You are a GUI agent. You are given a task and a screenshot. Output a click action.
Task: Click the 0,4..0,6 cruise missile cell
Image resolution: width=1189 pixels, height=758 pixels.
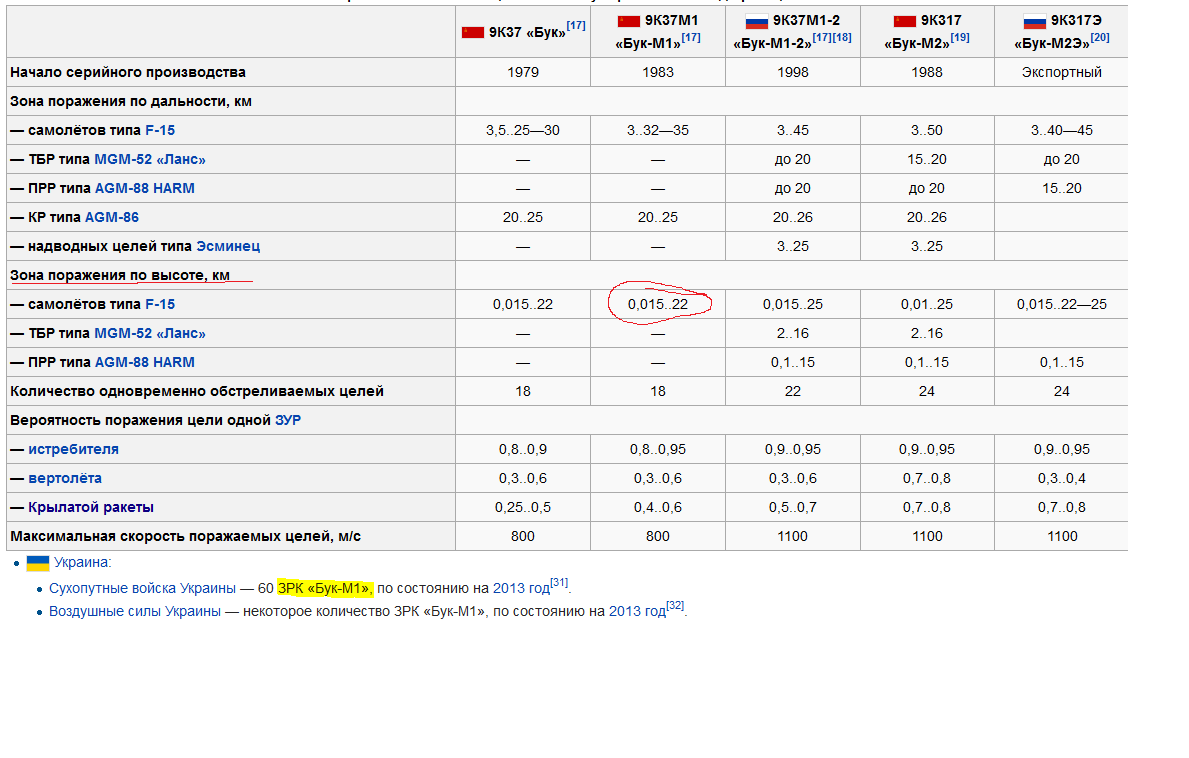657,507
